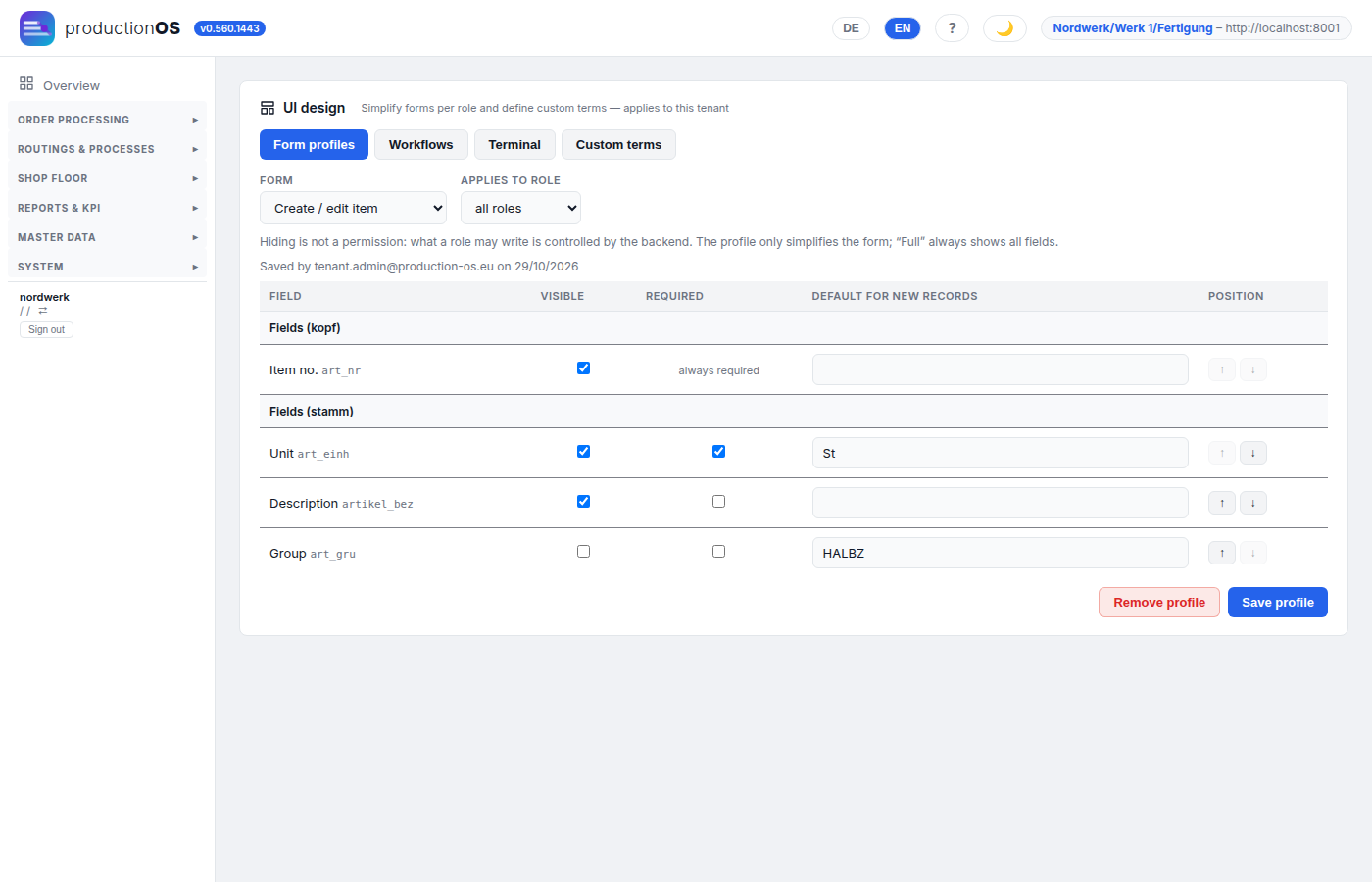Click Group default field containing HALBZ

click(x=1001, y=553)
